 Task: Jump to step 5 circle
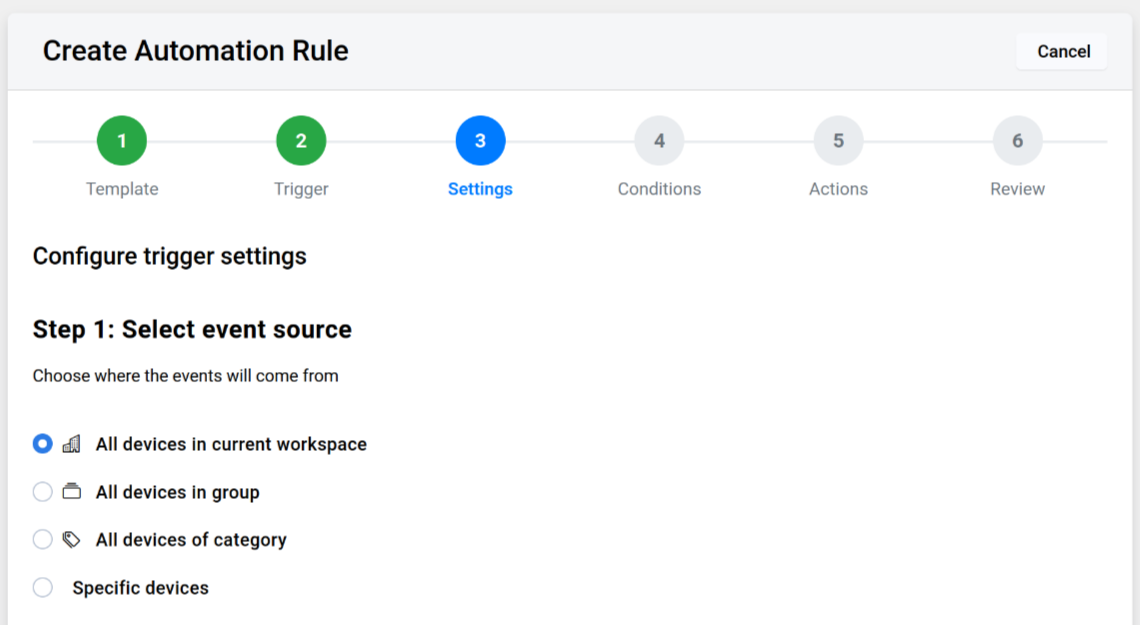click(x=838, y=141)
